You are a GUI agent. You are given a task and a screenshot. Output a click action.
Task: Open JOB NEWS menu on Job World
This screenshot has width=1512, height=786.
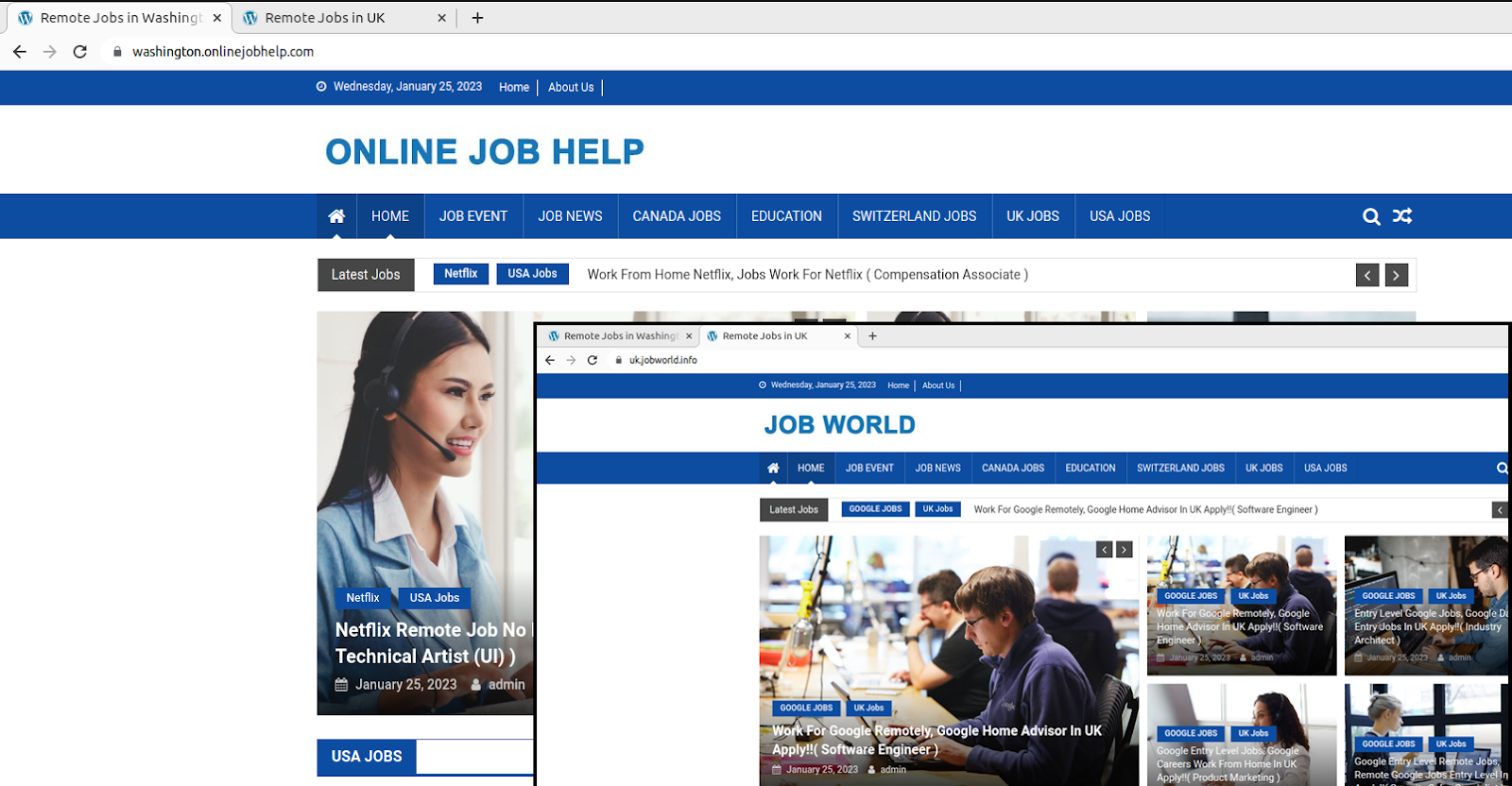[938, 469]
